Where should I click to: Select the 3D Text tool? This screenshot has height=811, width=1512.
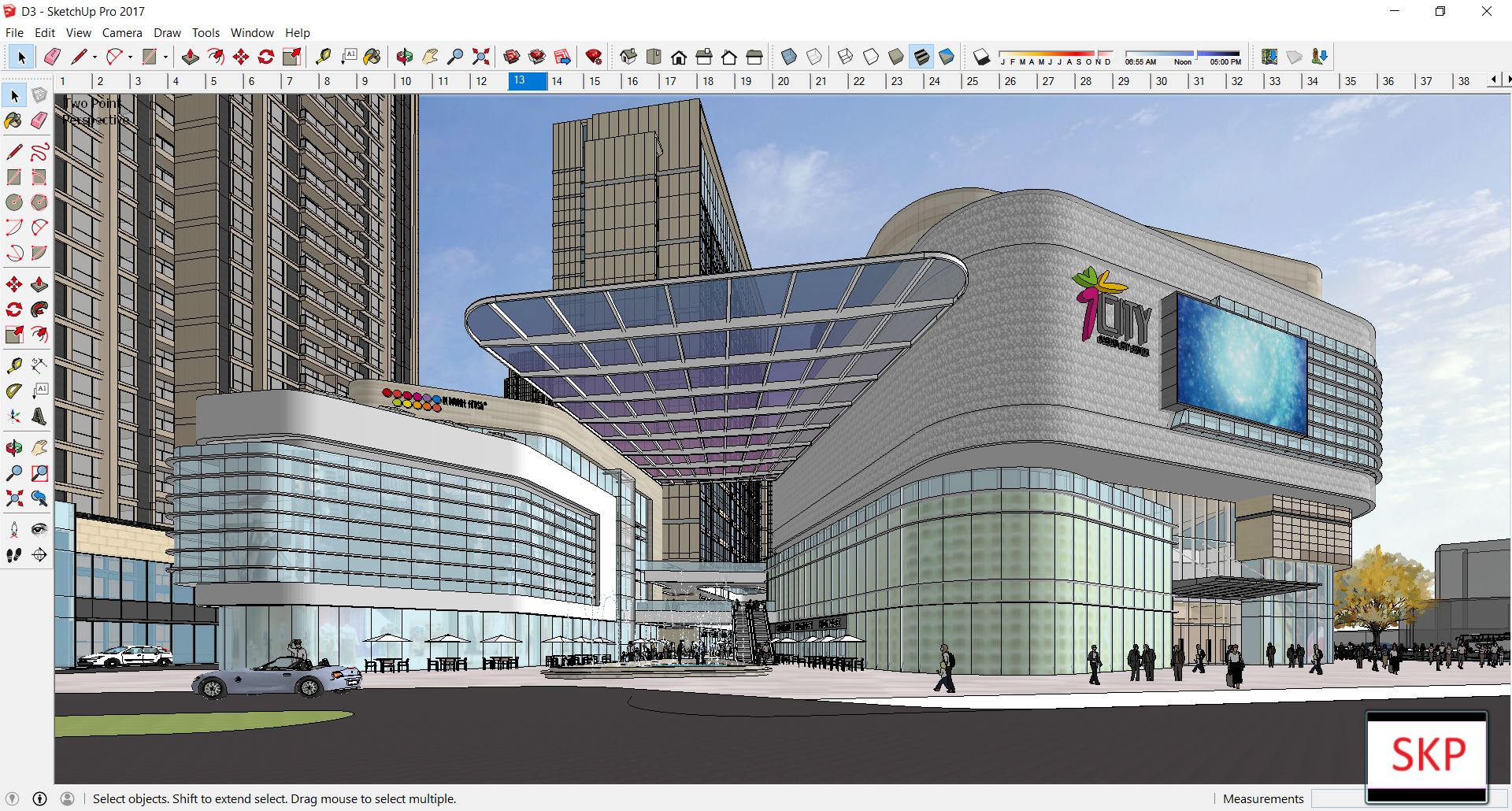pyautogui.click(x=39, y=417)
